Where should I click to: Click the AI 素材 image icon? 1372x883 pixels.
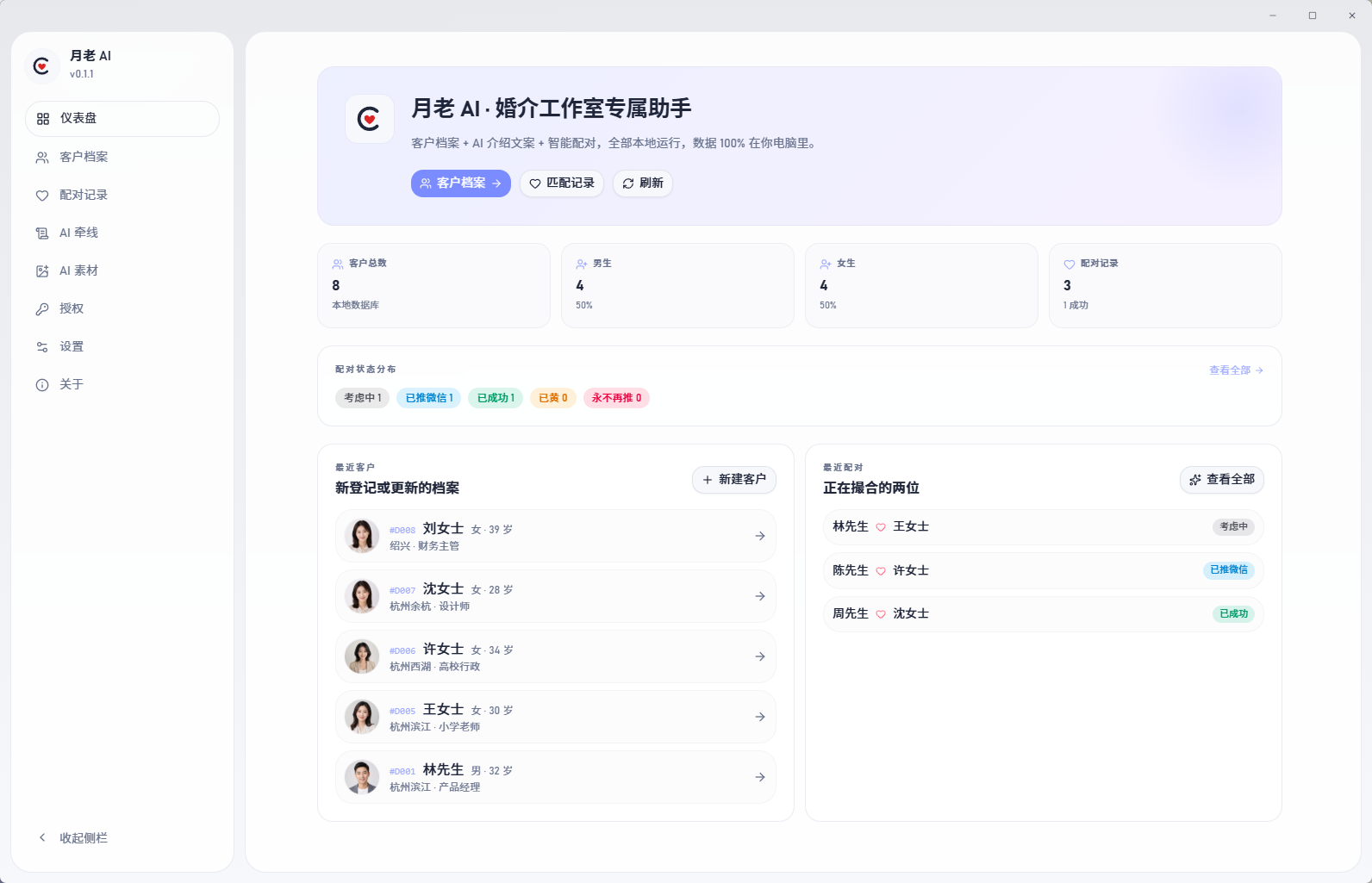coord(42,271)
